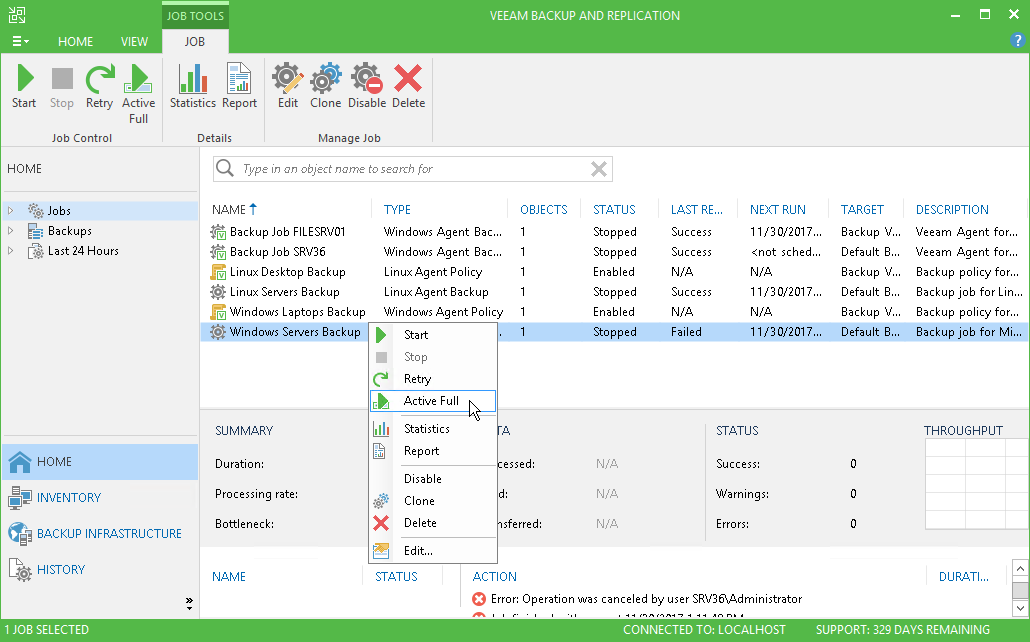This screenshot has width=1030, height=642.
Task: Click the Start job icon in ribbon
Action: click(24, 86)
